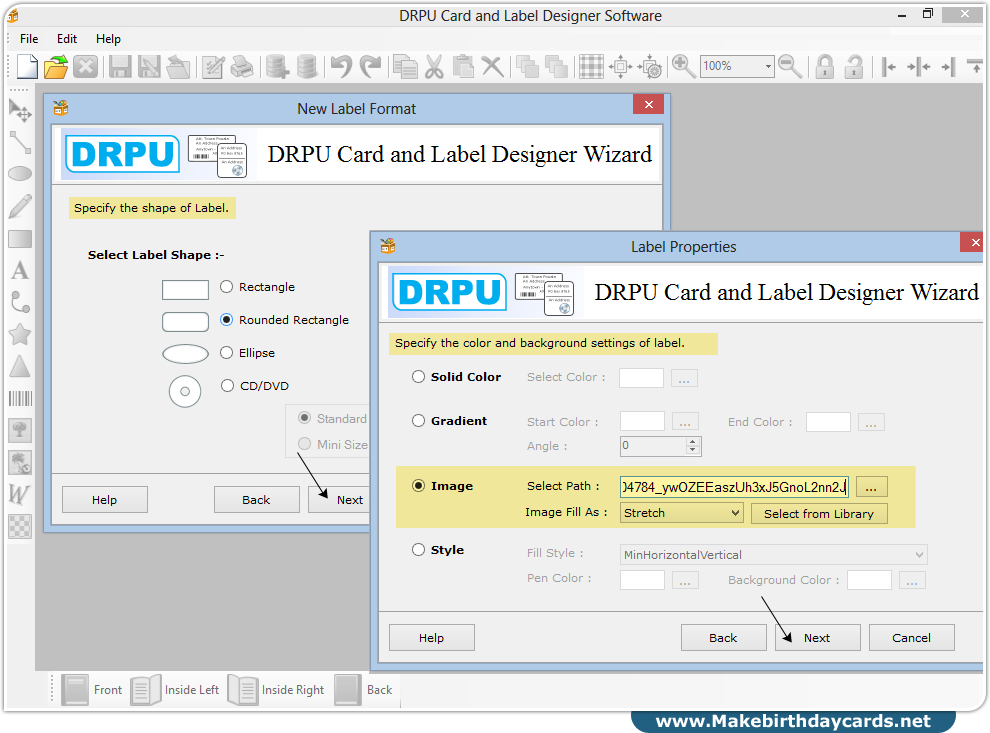
Task: Click Next in New Label Format dialog
Action: tap(340, 500)
